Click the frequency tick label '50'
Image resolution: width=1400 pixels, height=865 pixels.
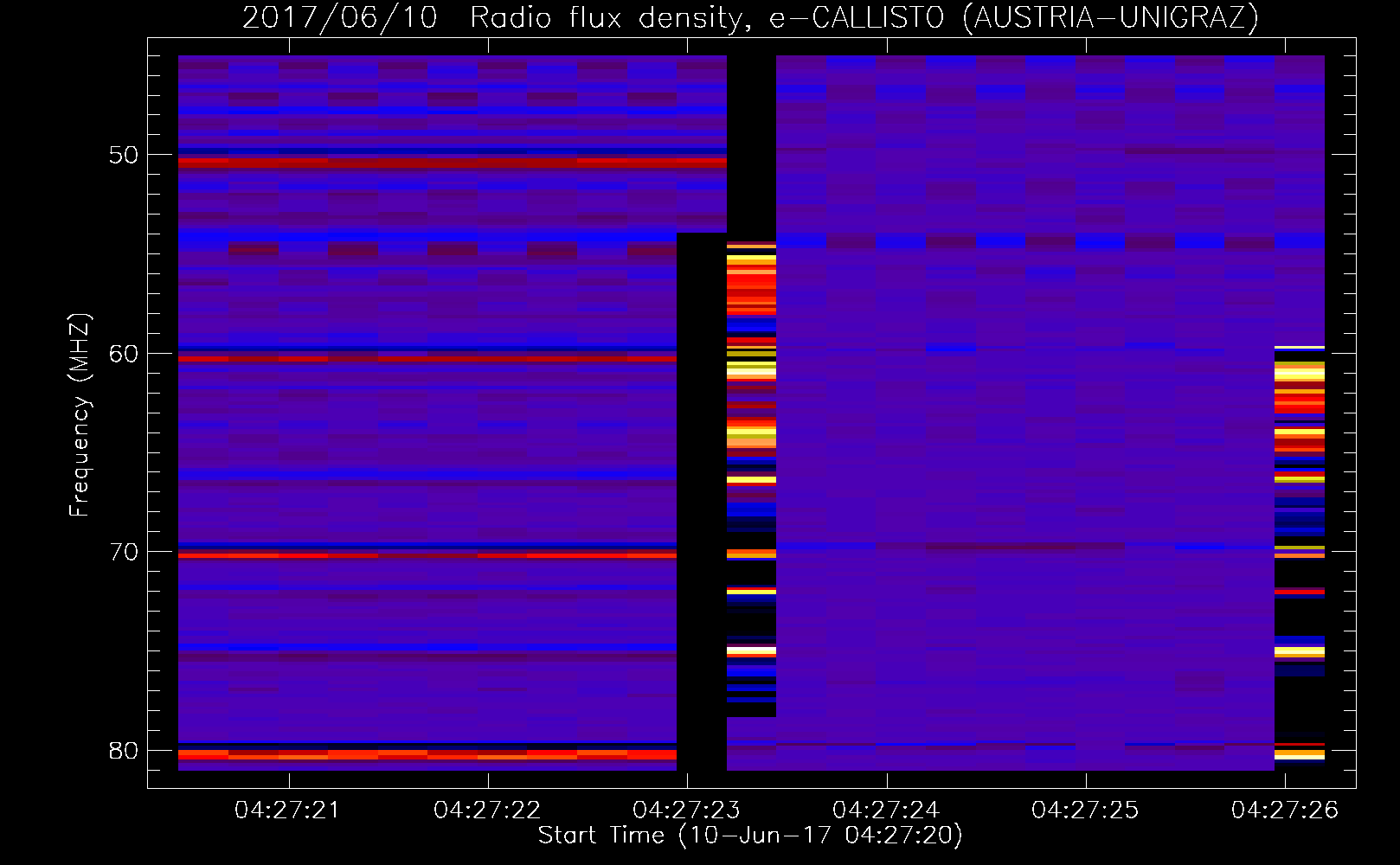[x=124, y=155]
